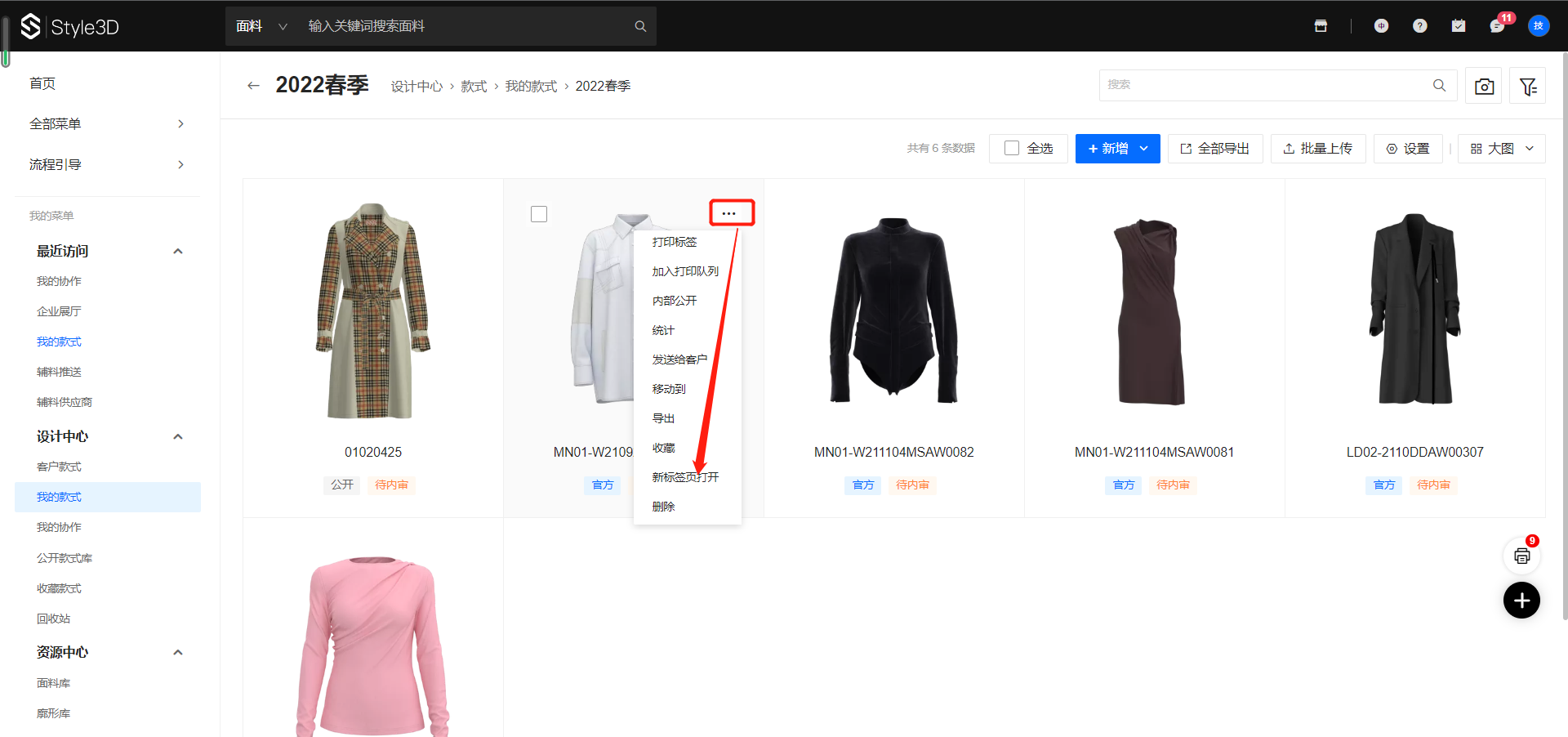Click the three-dots more button on shirt card

coord(731,213)
